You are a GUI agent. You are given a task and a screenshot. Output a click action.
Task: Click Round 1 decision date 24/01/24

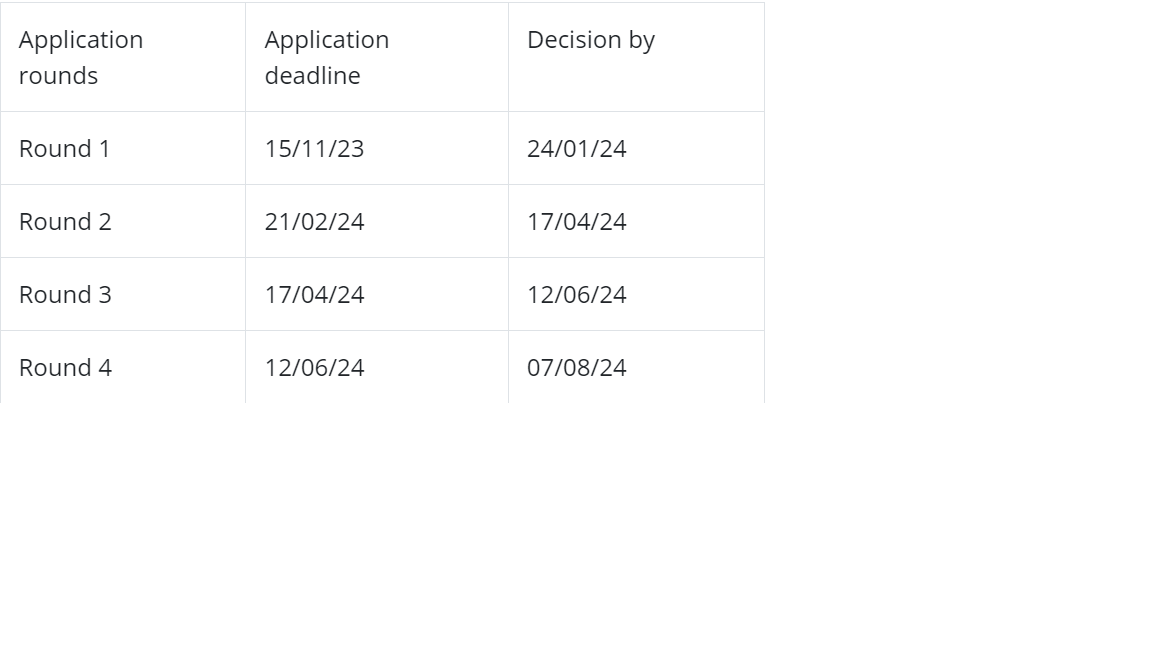pos(576,148)
